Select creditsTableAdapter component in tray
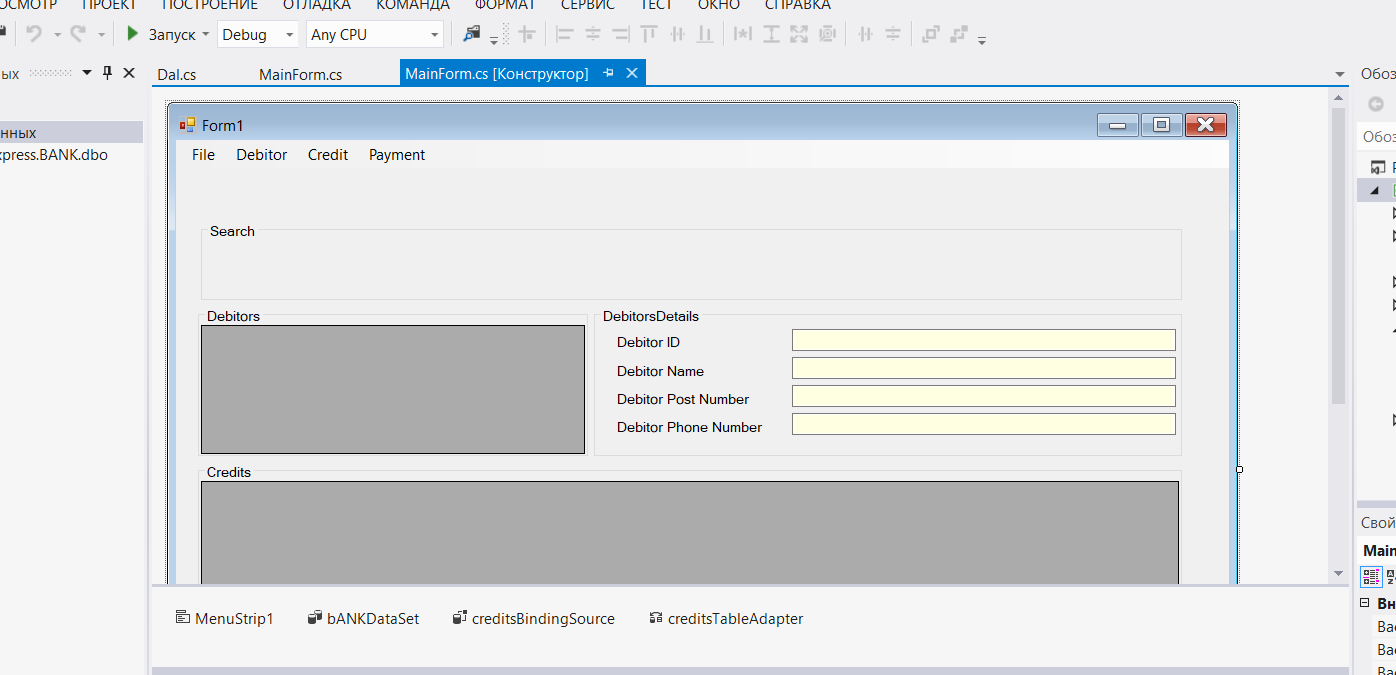 726,618
